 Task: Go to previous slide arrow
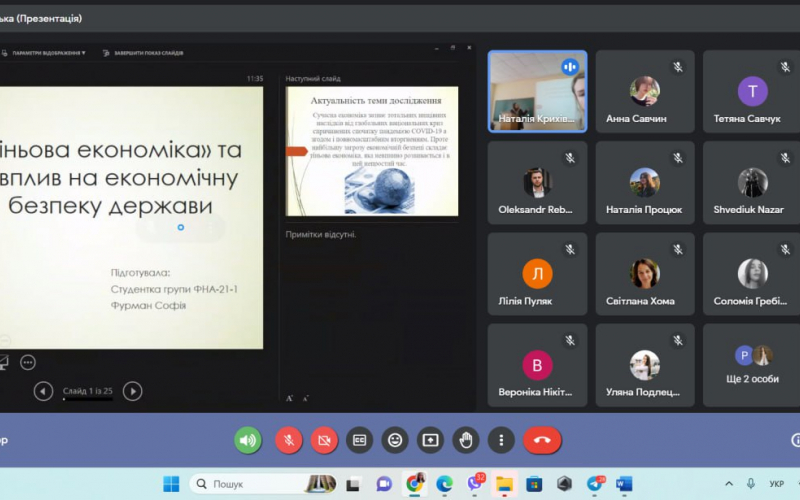pyautogui.click(x=43, y=391)
